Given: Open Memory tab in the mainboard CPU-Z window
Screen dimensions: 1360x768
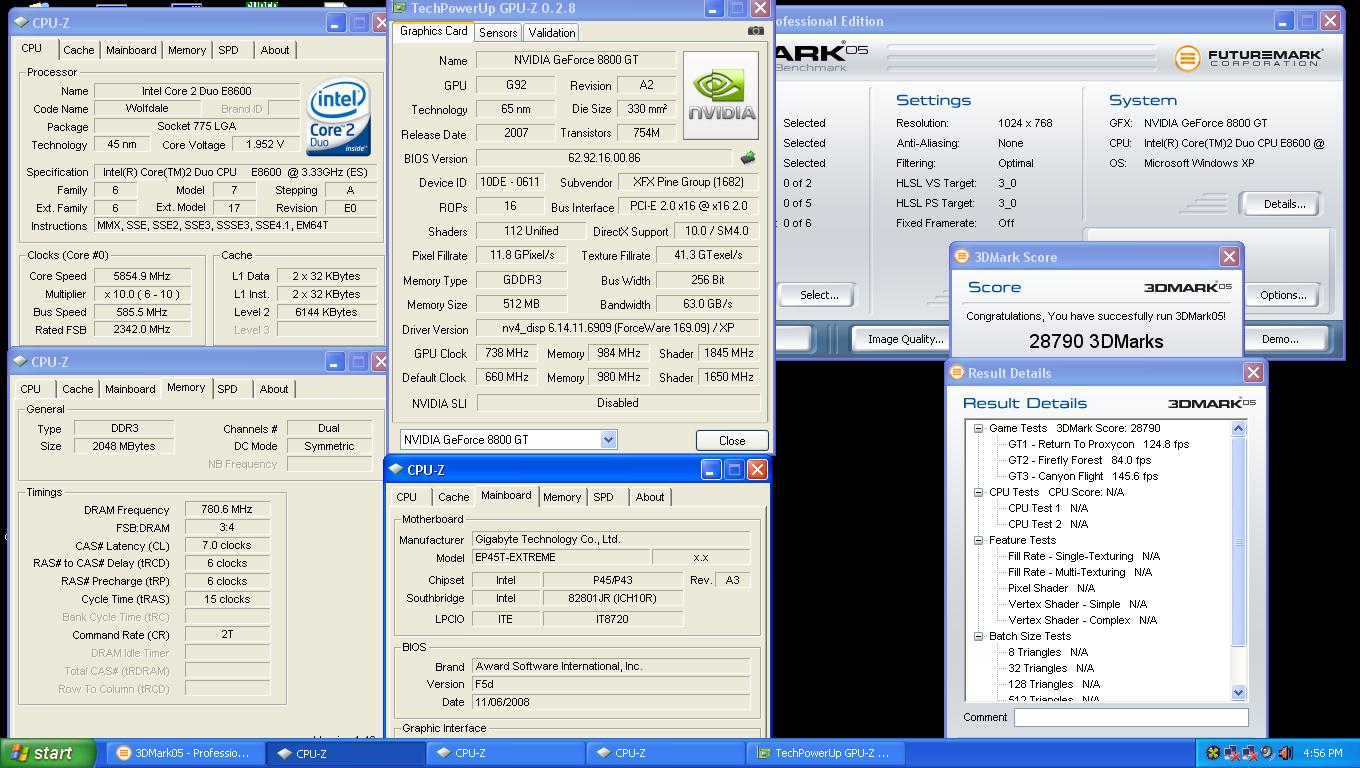Looking at the screenshot, I should pos(562,497).
